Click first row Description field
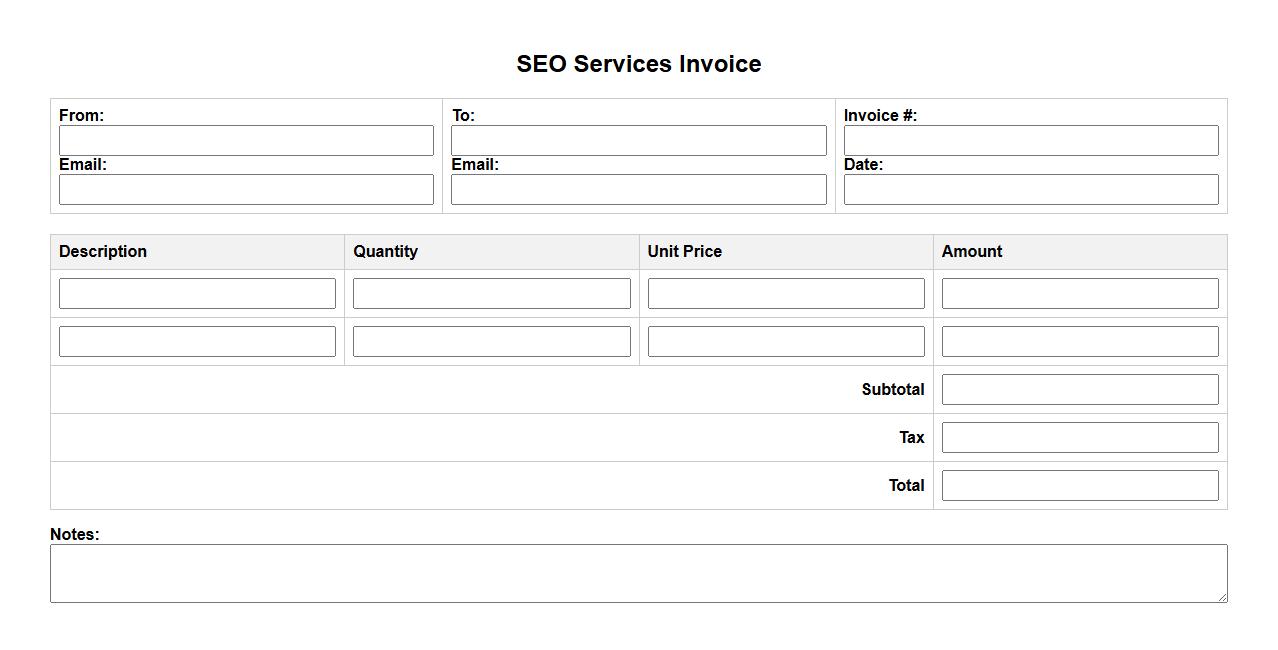The width and height of the screenshot is (1278, 650). [197, 293]
